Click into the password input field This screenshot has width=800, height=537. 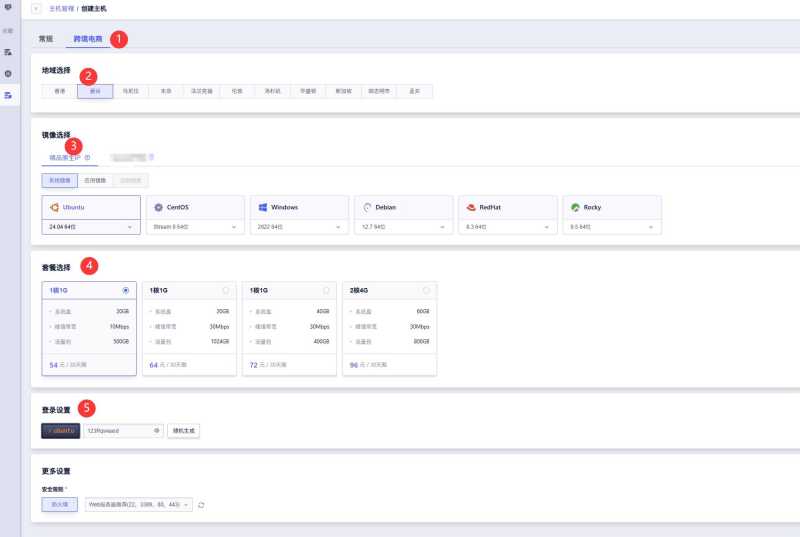click(115, 431)
